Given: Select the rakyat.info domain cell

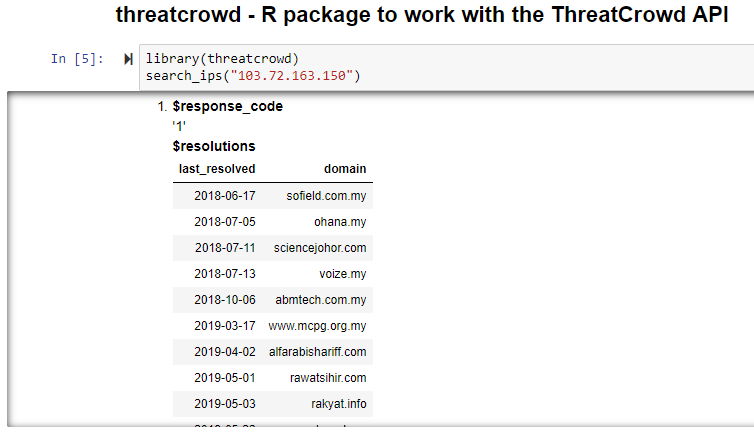Looking at the screenshot, I should click(338, 404).
